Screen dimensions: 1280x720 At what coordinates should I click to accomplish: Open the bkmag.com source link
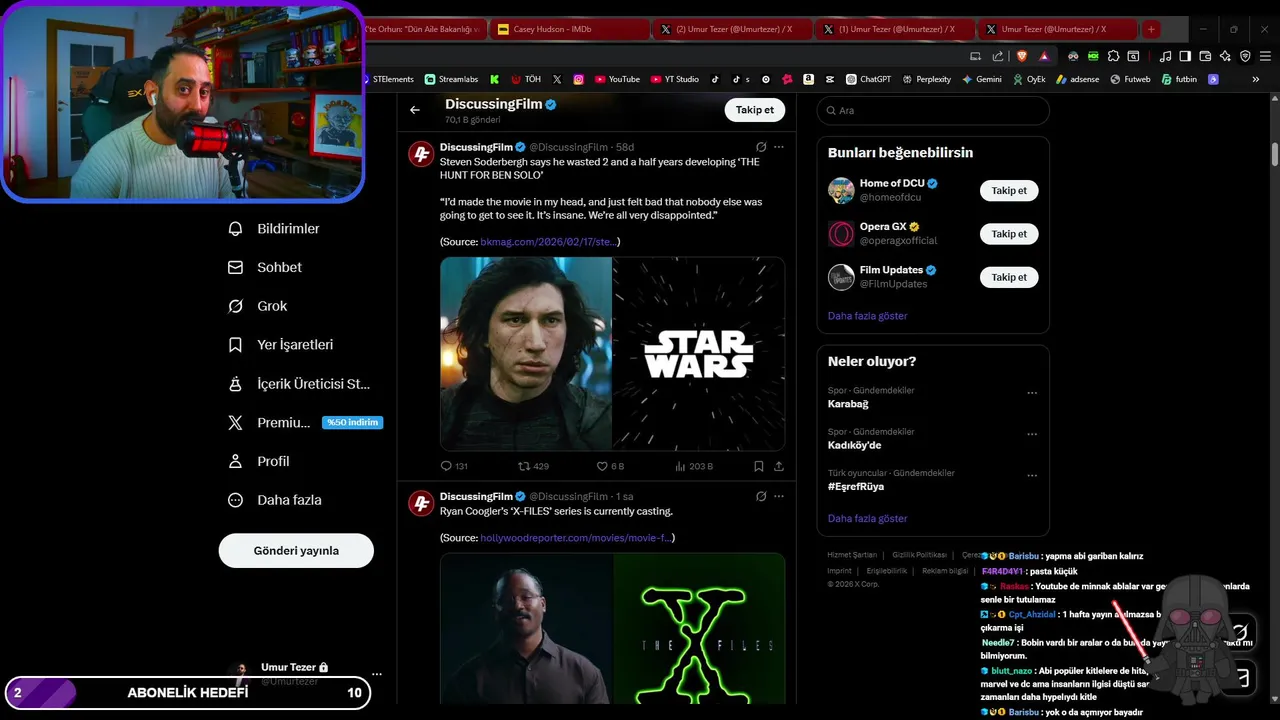tap(548, 242)
